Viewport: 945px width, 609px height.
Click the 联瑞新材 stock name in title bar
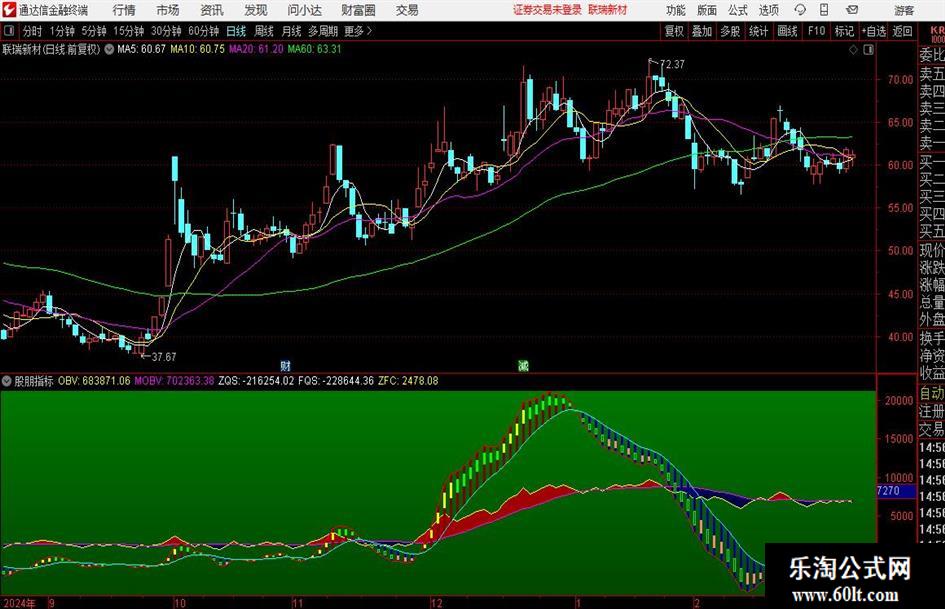click(x=608, y=10)
